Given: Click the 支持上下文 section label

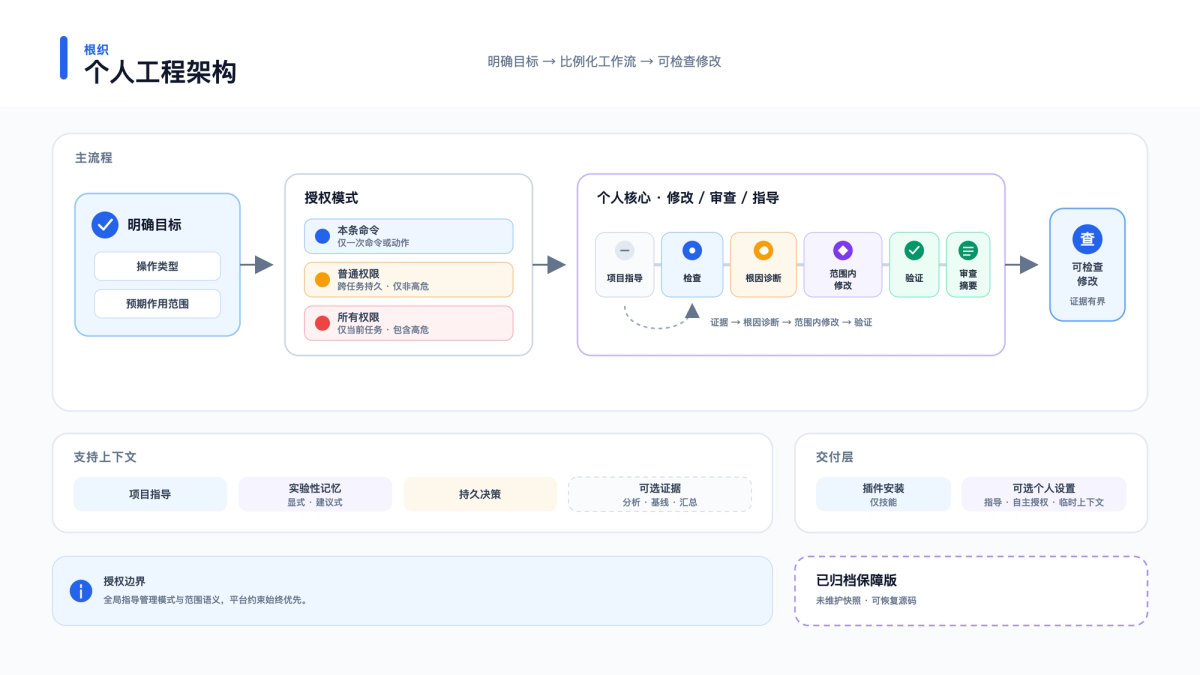Looking at the screenshot, I should 105,456.
